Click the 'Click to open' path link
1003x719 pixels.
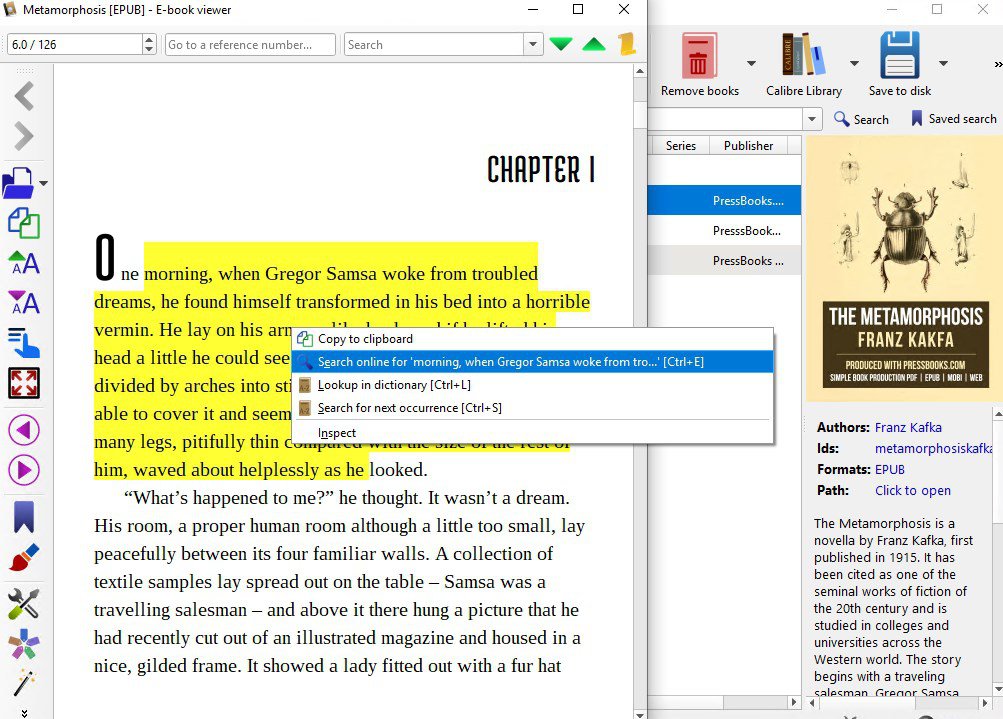pyautogui.click(x=912, y=490)
